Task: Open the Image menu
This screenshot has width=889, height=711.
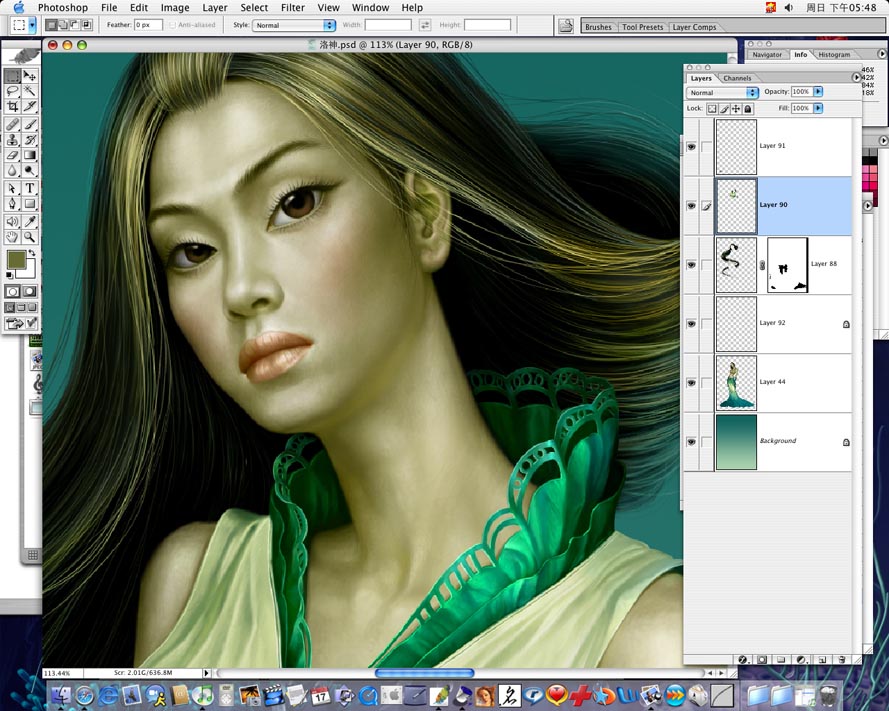Action: coord(175,7)
